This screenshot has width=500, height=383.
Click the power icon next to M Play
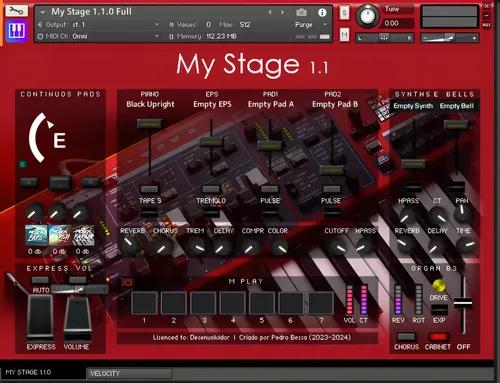click(128, 283)
